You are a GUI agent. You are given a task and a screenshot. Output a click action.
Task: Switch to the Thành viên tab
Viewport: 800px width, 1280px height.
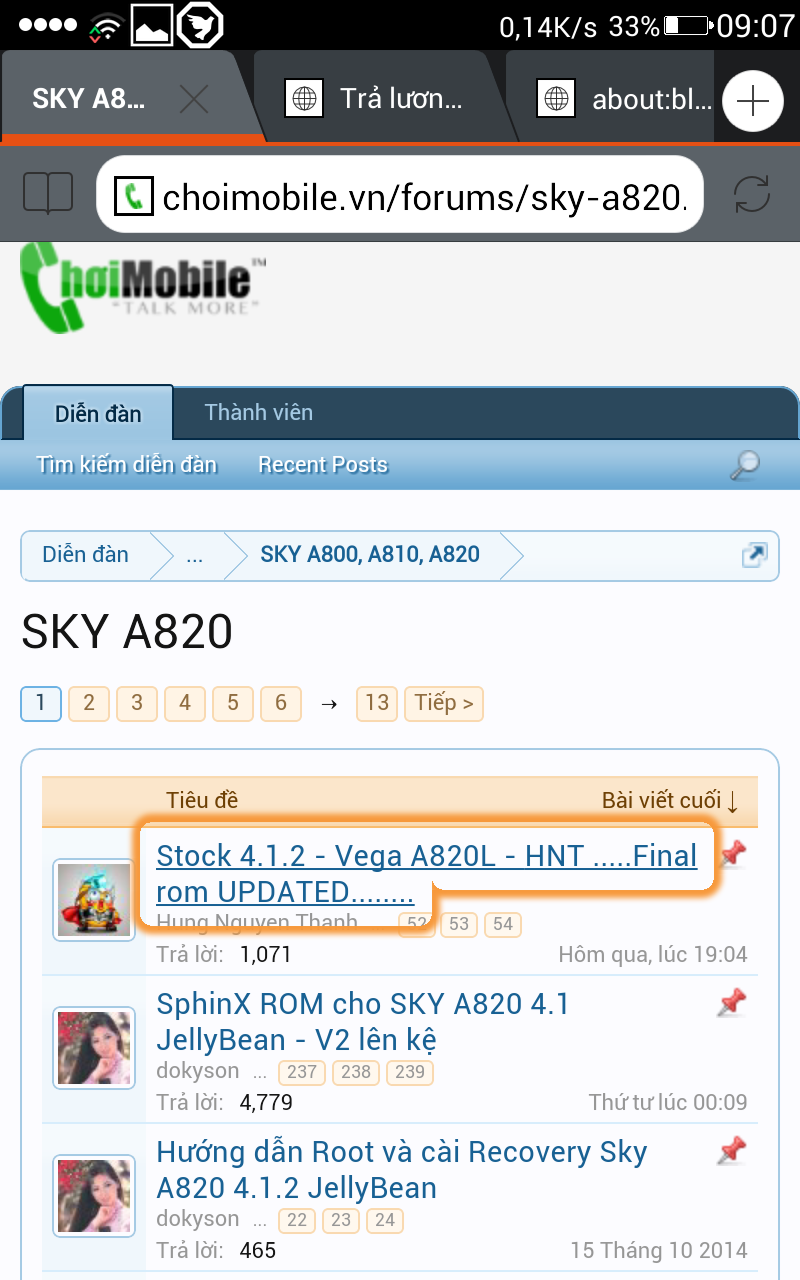coord(259,412)
